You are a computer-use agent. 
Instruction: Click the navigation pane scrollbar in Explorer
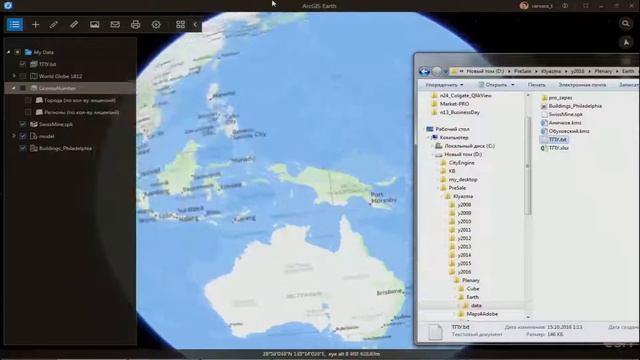point(528,165)
